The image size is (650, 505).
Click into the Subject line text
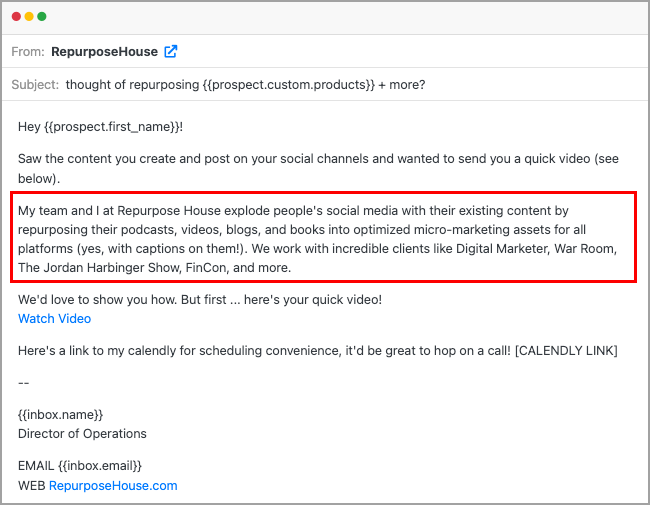coord(245,85)
